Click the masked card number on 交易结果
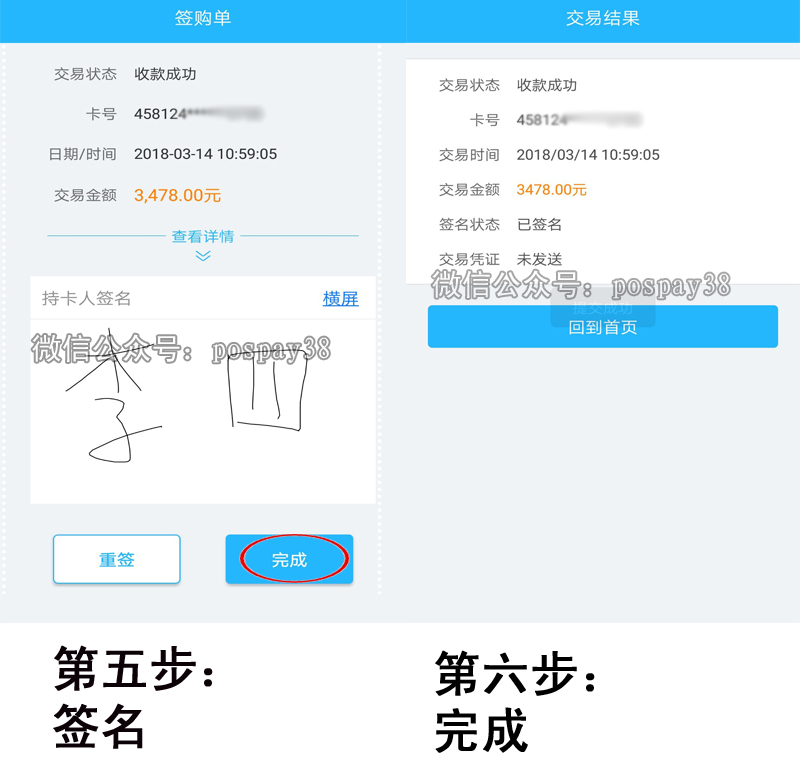800x780 pixels. coord(578,120)
